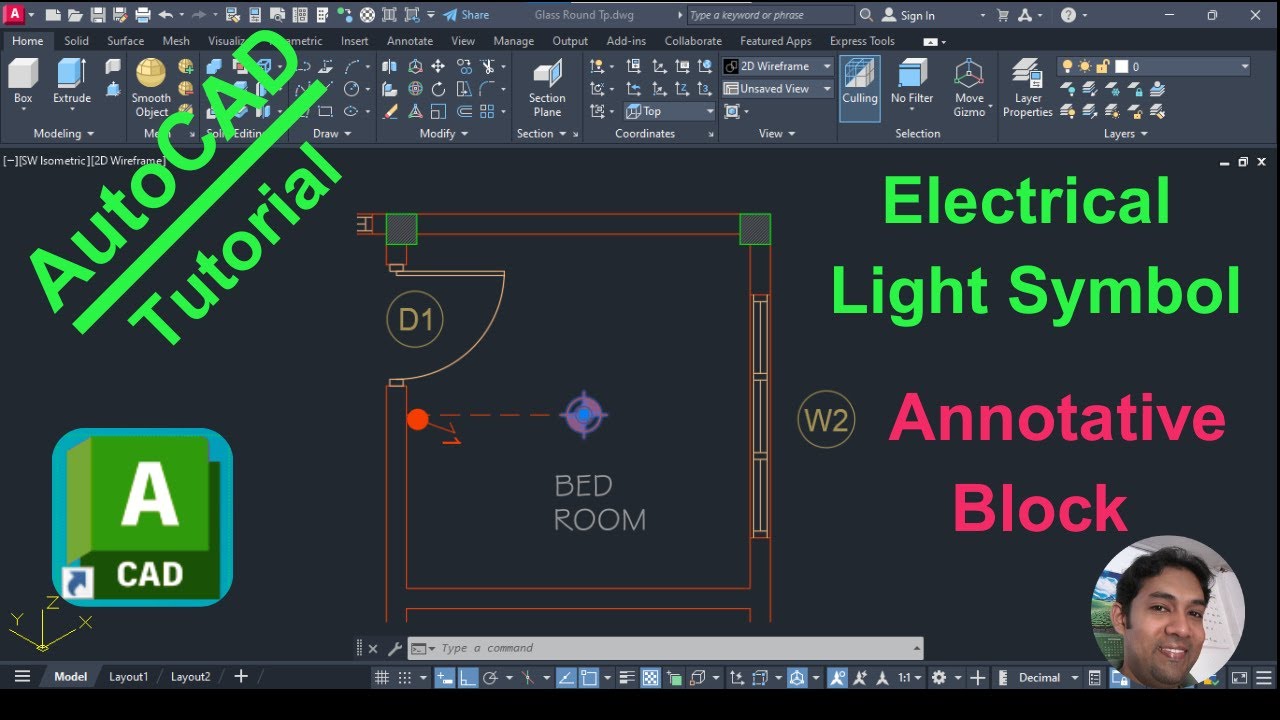1280x720 pixels.
Task: Open the 1:1 annotation scale dropdown
Action: [910, 677]
